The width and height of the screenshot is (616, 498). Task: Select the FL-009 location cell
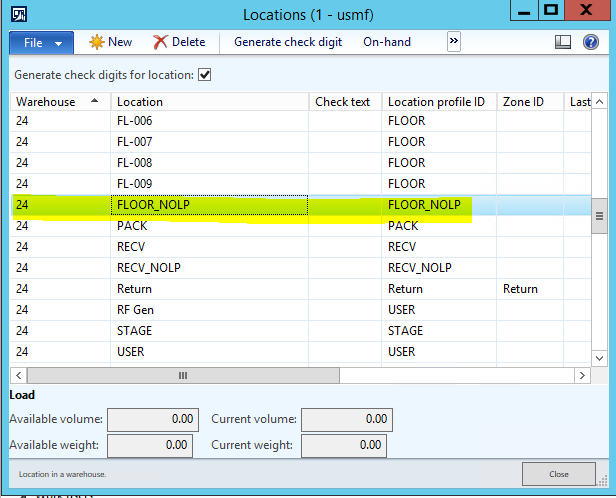pyautogui.click(x=210, y=184)
